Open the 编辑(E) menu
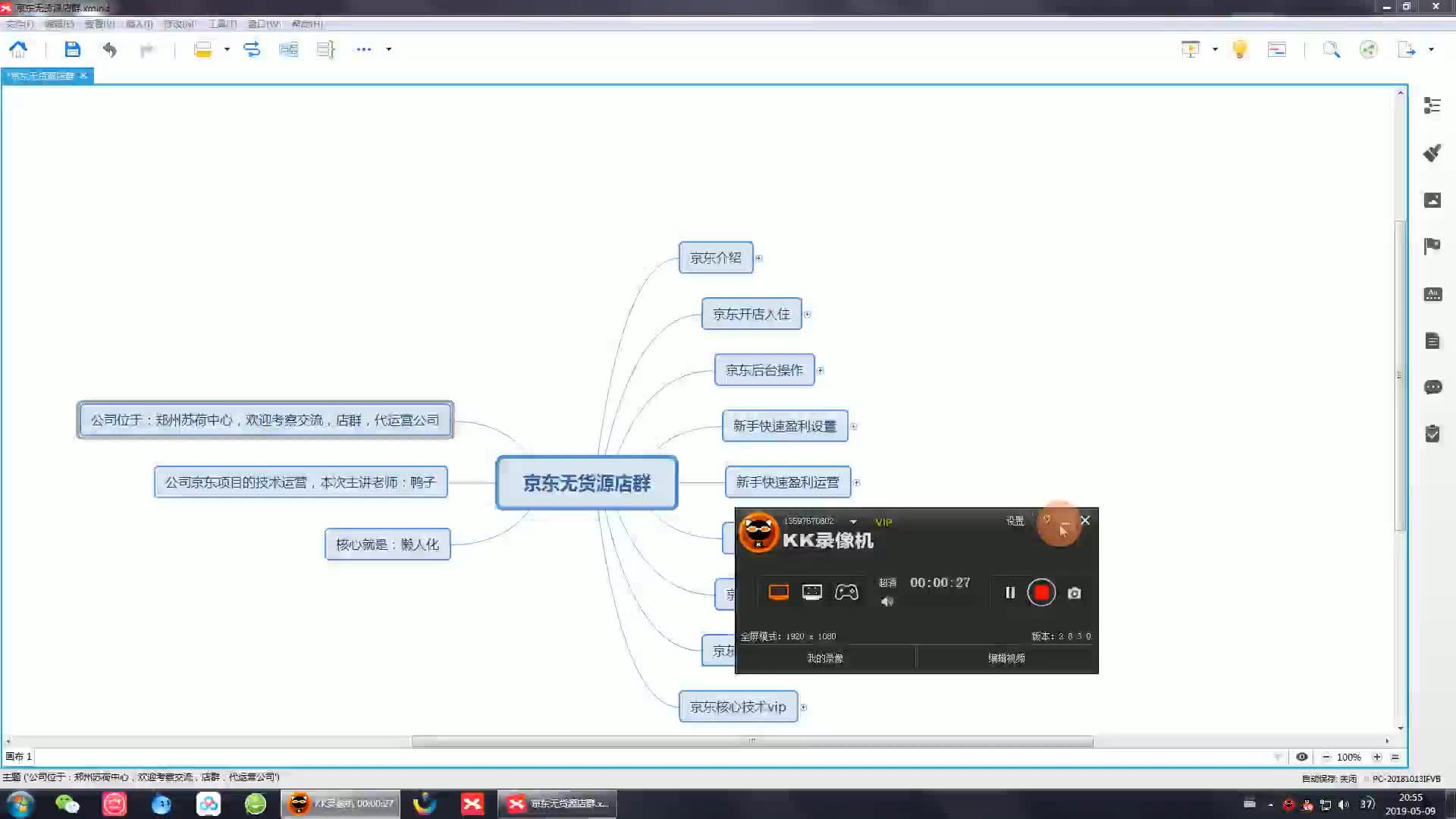The image size is (1456, 819). pos(59,24)
